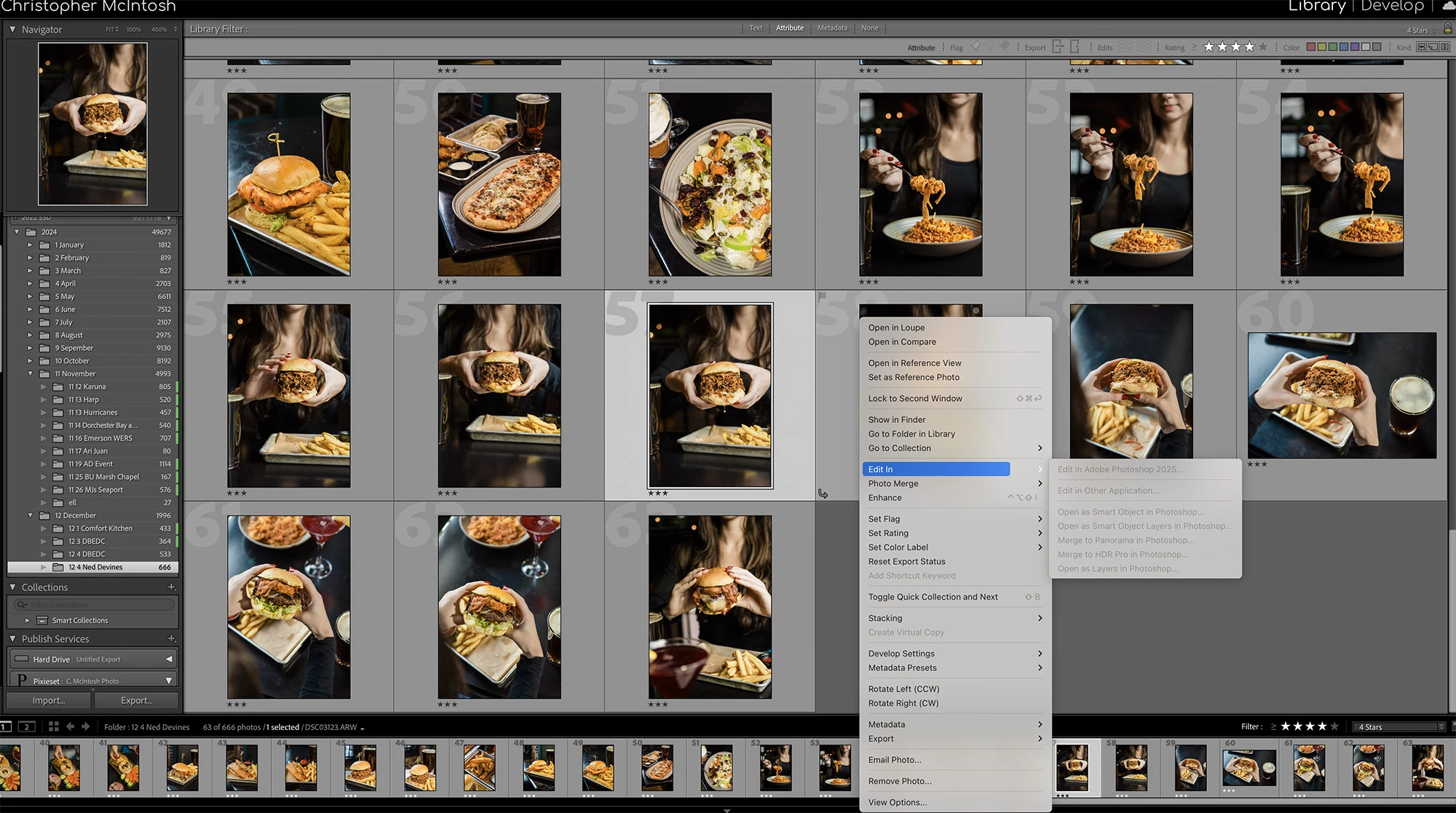Click the exported photos filter icon
Screen dimensions: 1456x813
(1058, 47)
